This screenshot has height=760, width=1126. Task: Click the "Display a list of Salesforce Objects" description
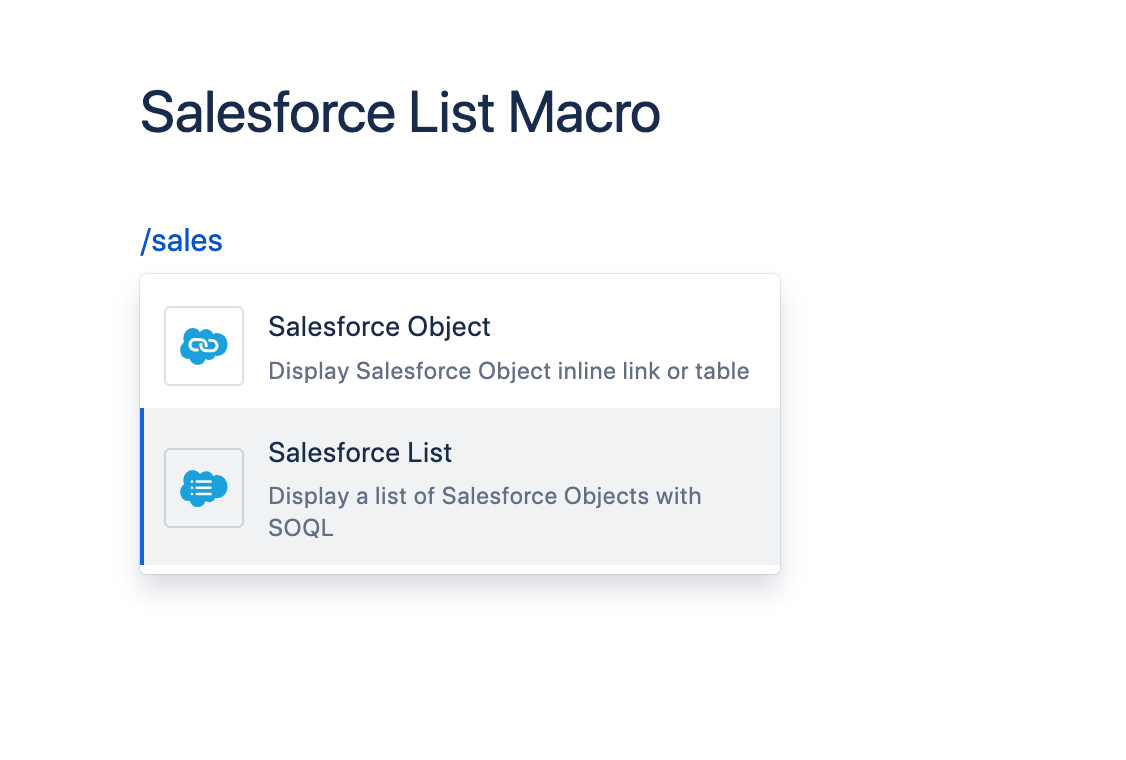(484, 496)
